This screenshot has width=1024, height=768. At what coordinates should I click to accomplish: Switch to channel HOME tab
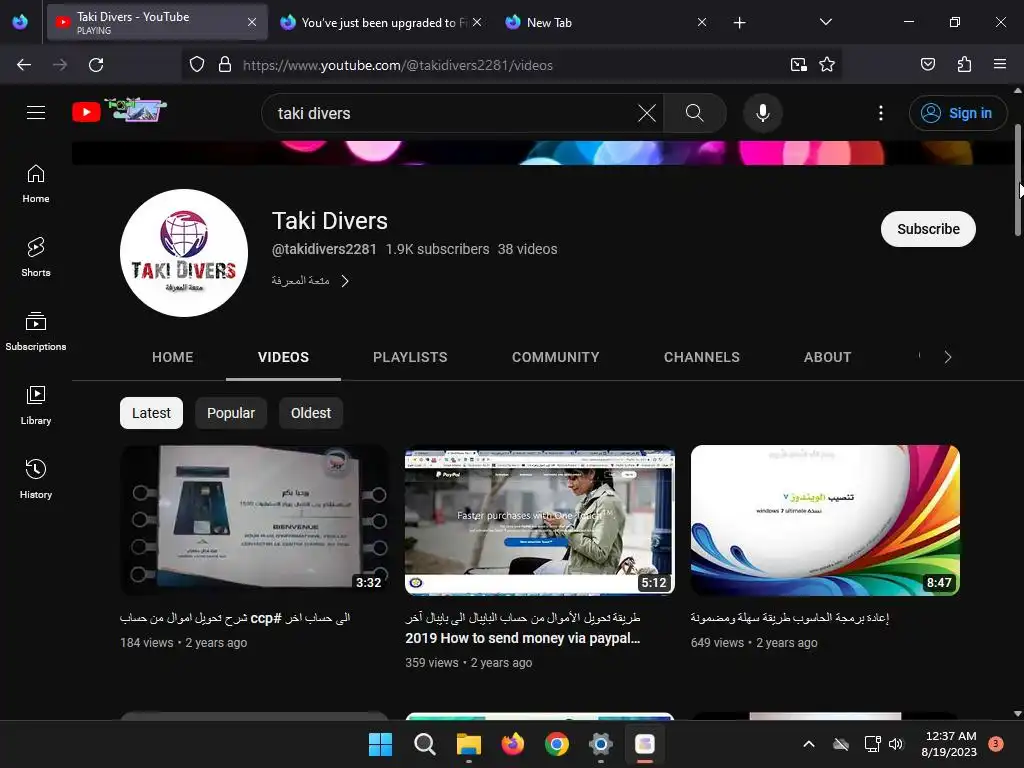tap(172, 357)
